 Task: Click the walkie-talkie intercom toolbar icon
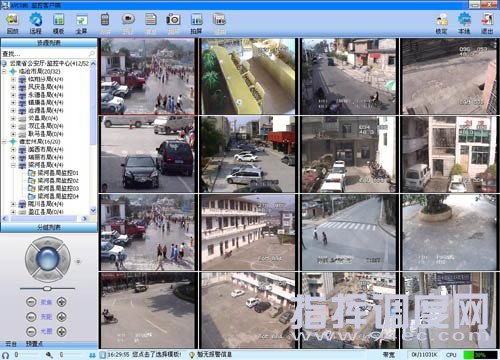(x=105, y=19)
